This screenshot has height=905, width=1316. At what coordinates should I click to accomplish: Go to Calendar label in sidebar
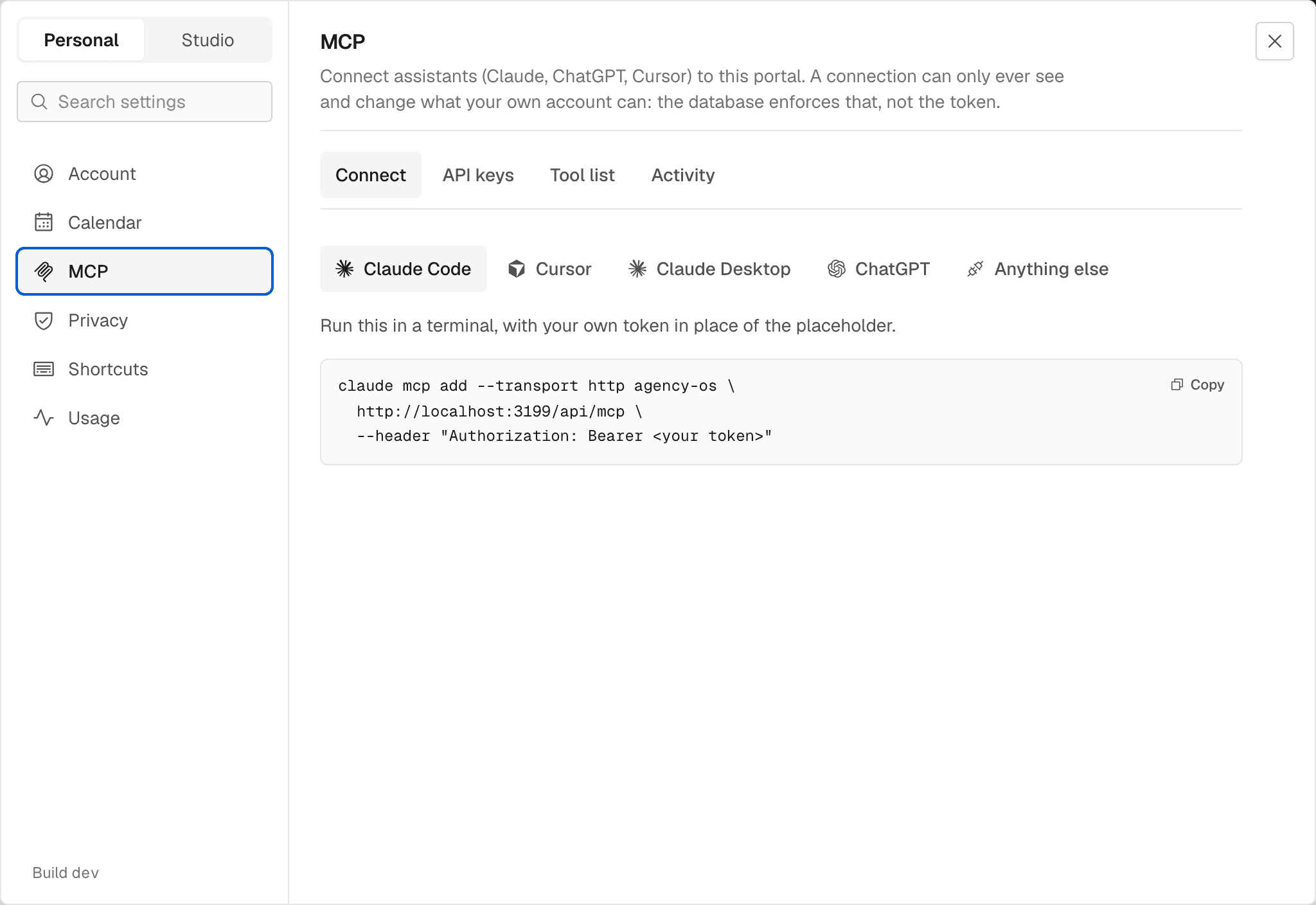(x=105, y=222)
